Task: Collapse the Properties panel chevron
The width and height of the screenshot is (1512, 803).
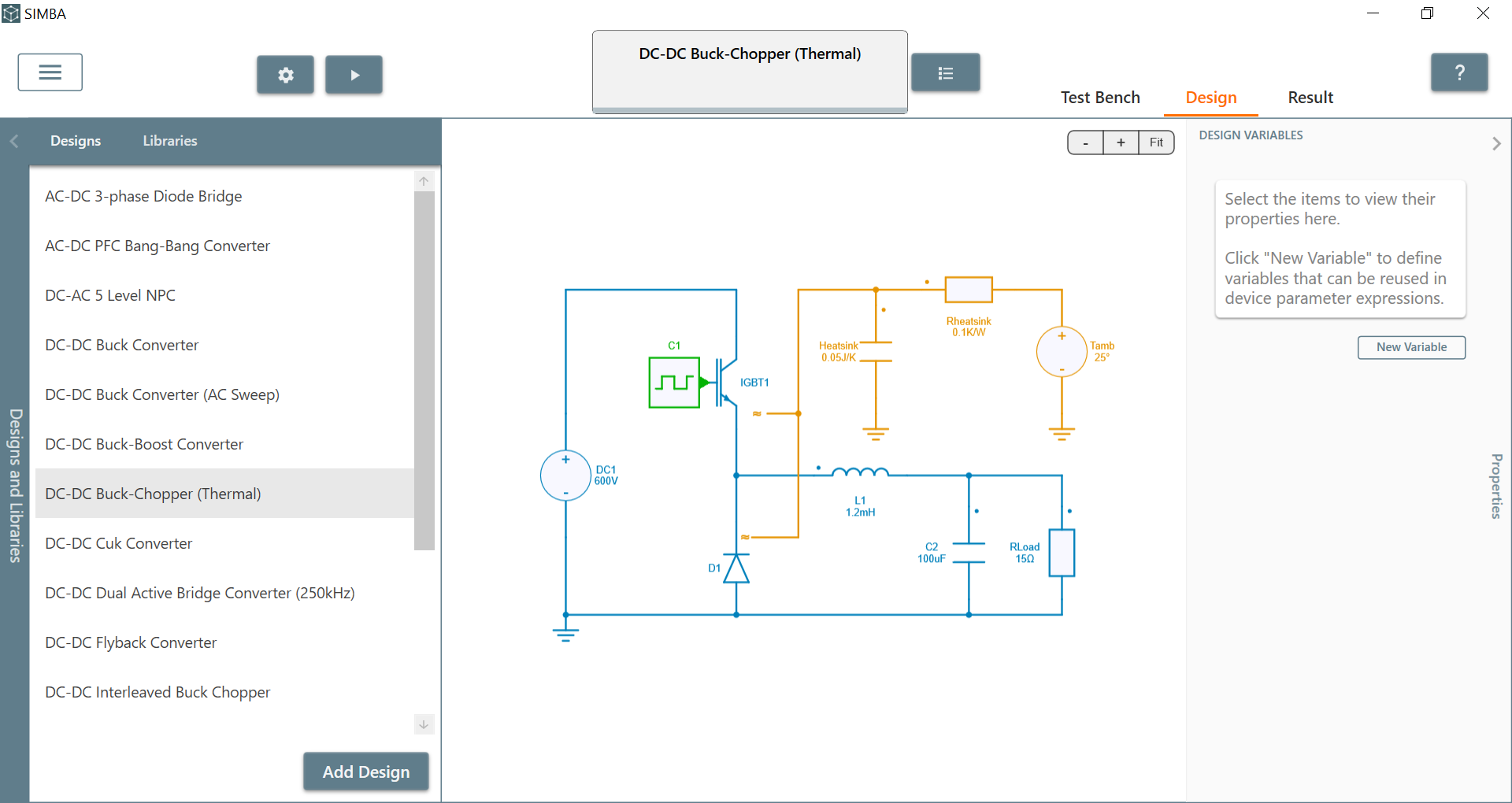Action: (x=1496, y=143)
